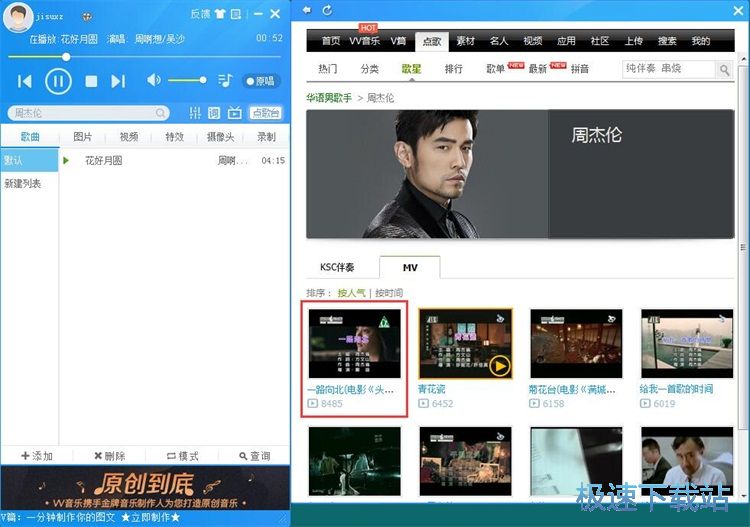The width and height of the screenshot is (750, 527).
Task: Skip to the previous track
Action: pyautogui.click(x=24, y=81)
